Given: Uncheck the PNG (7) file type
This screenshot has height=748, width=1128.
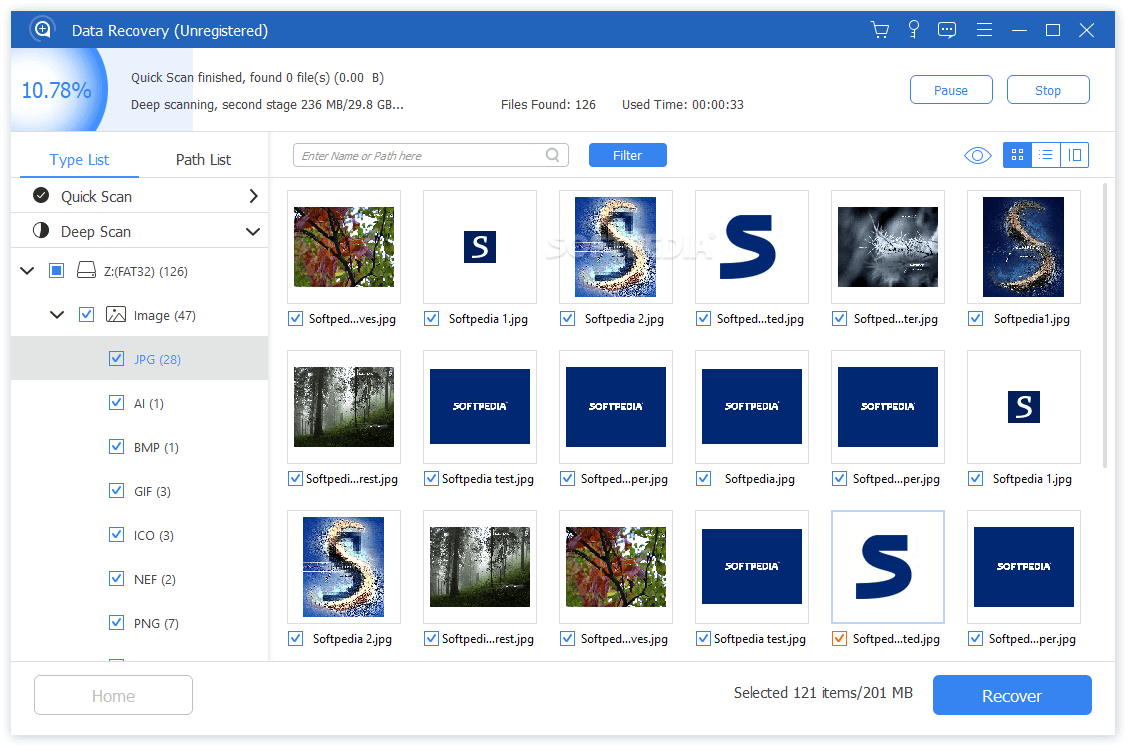Looking at the screenshot, I should click(x=116, y=623).
